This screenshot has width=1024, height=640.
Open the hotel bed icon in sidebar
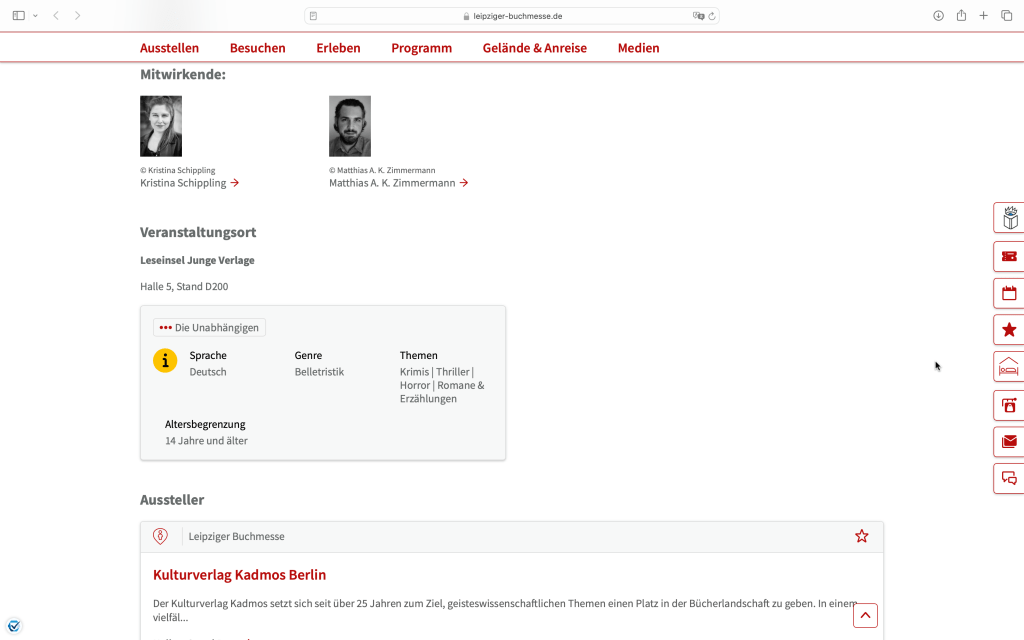(1009, 367)
